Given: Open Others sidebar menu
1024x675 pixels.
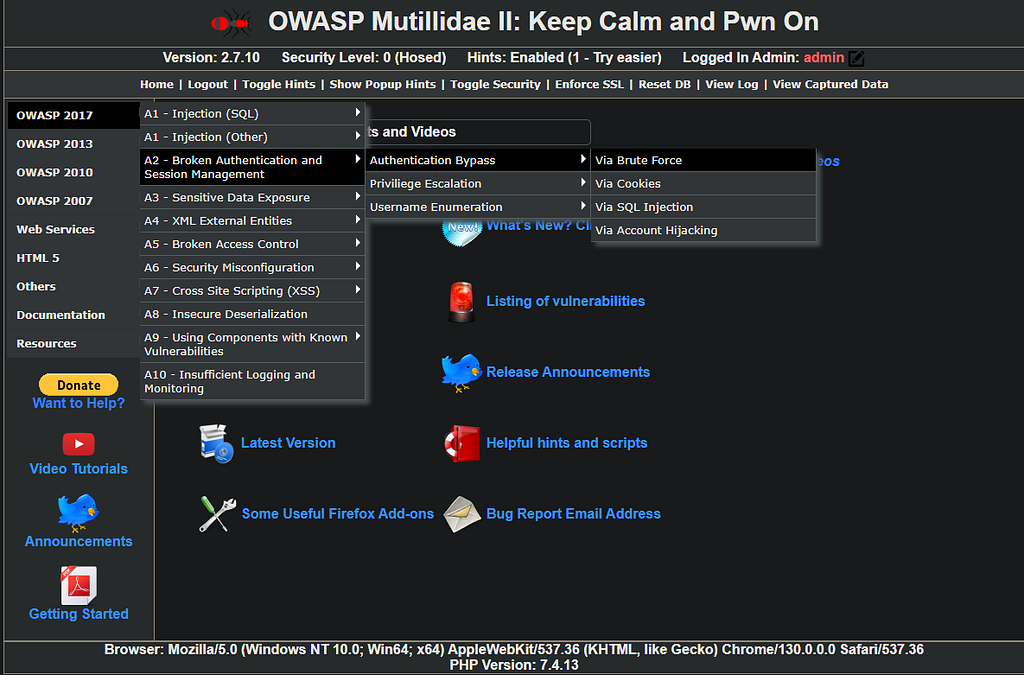Looking at the screenshot, I should coord(73,287).
